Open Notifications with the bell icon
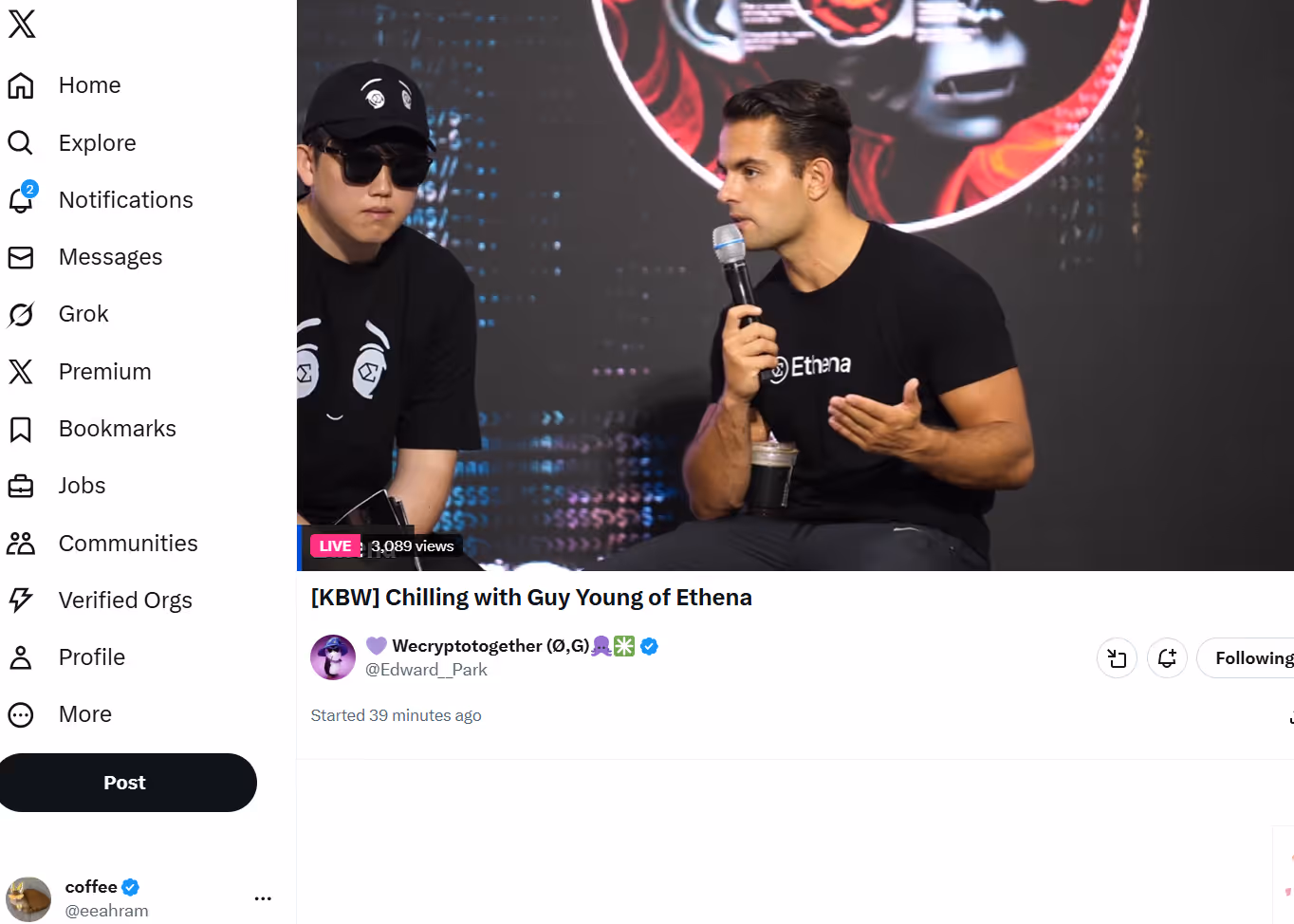 (21, 200)
